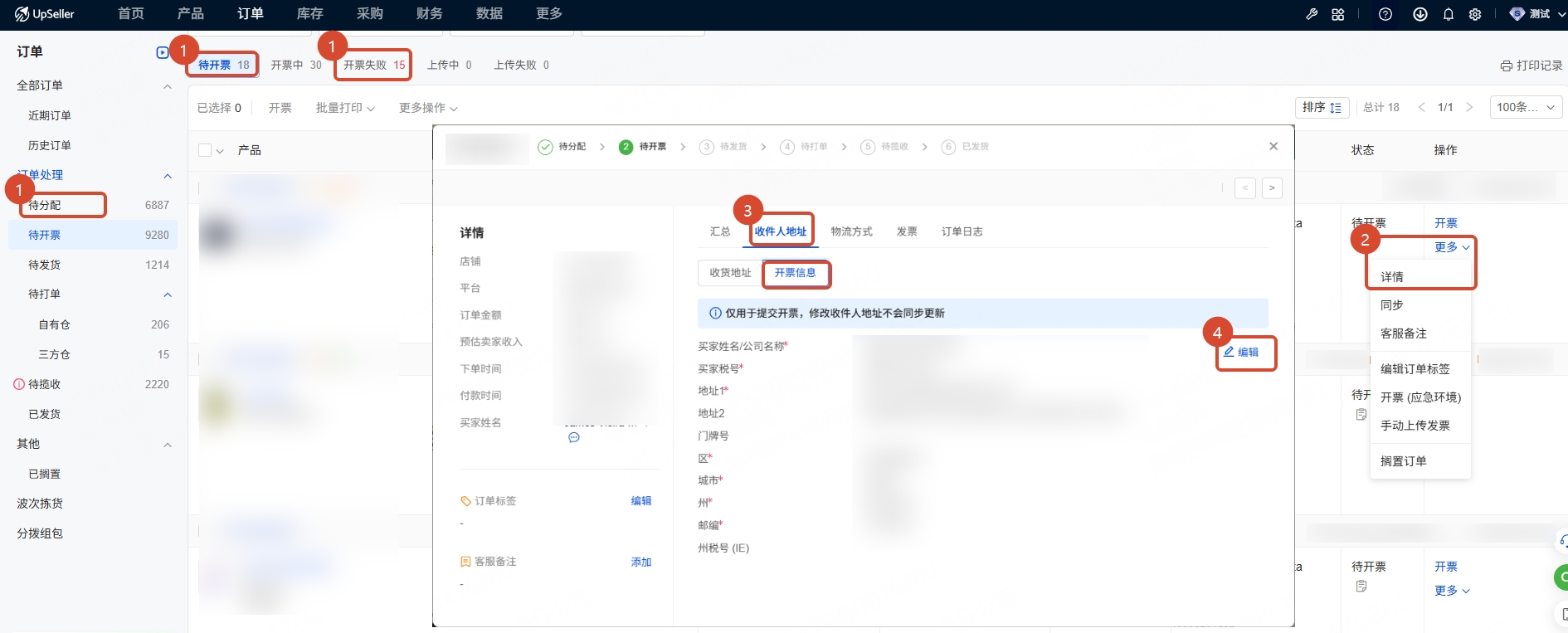
Task: Click 编辑 link beside 订单标签
Action: click(x=641, y=501)
